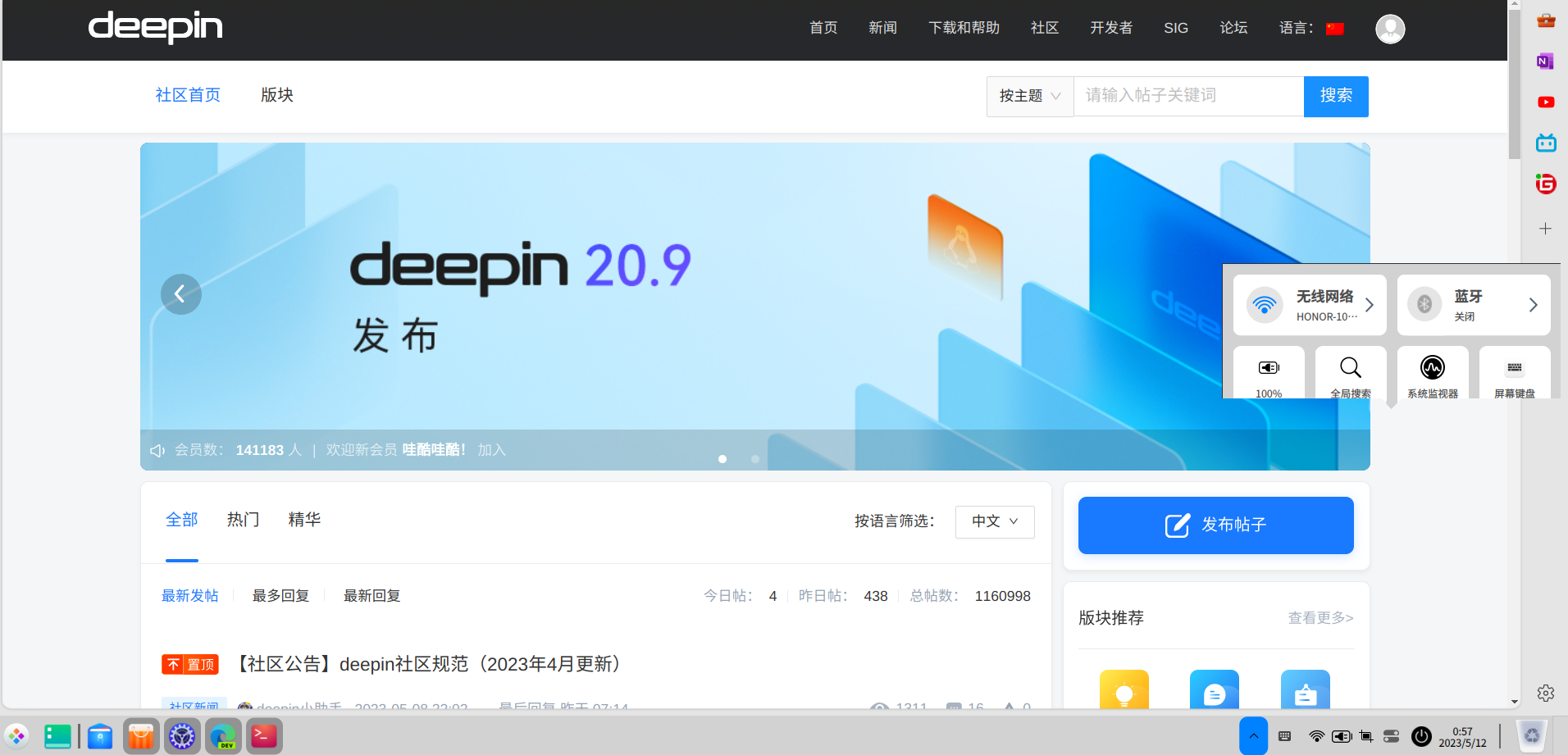Open the deepin launcher in the dock

click(16, 736)
